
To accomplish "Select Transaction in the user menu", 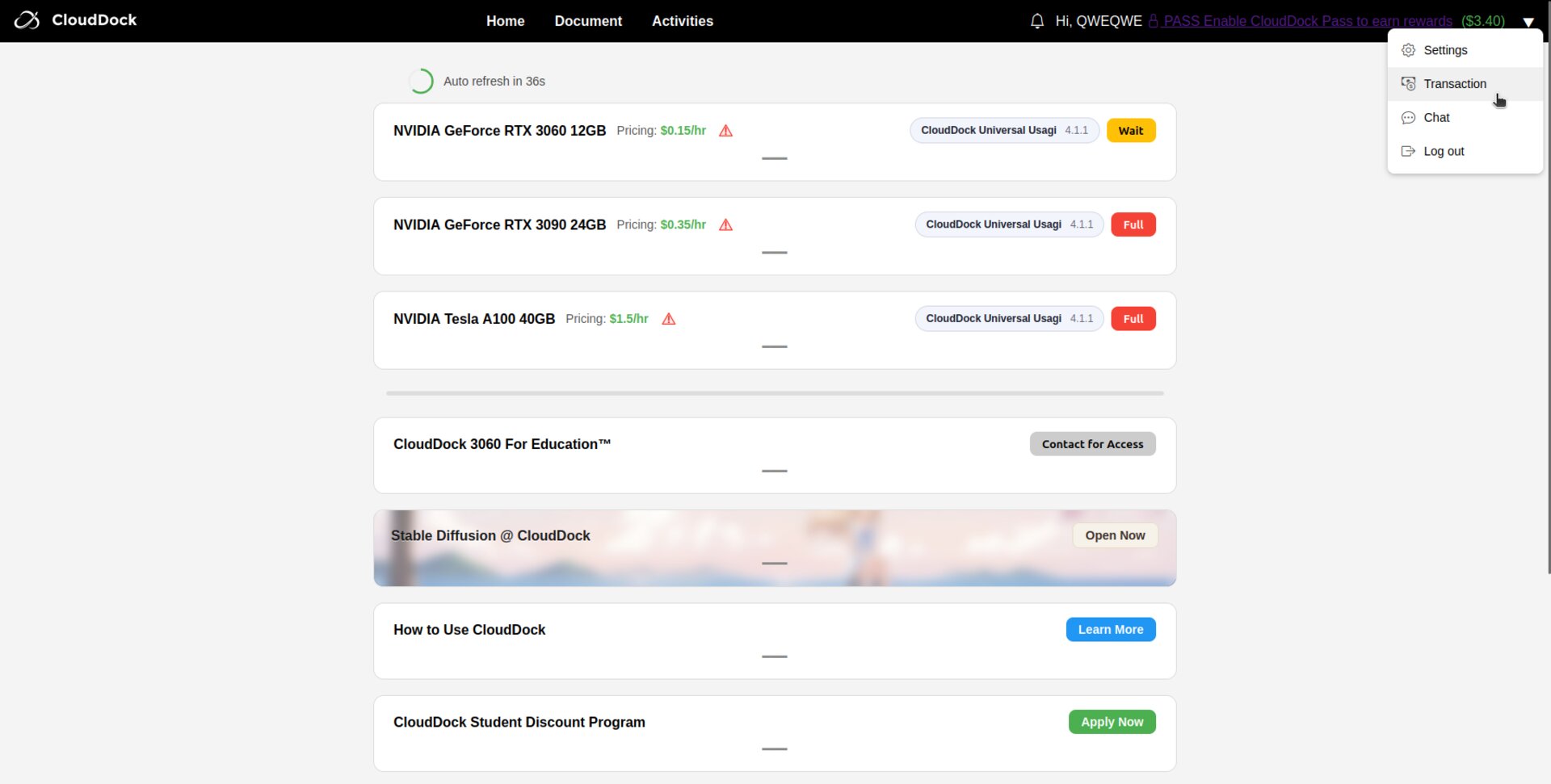I will click(1454, 84).
